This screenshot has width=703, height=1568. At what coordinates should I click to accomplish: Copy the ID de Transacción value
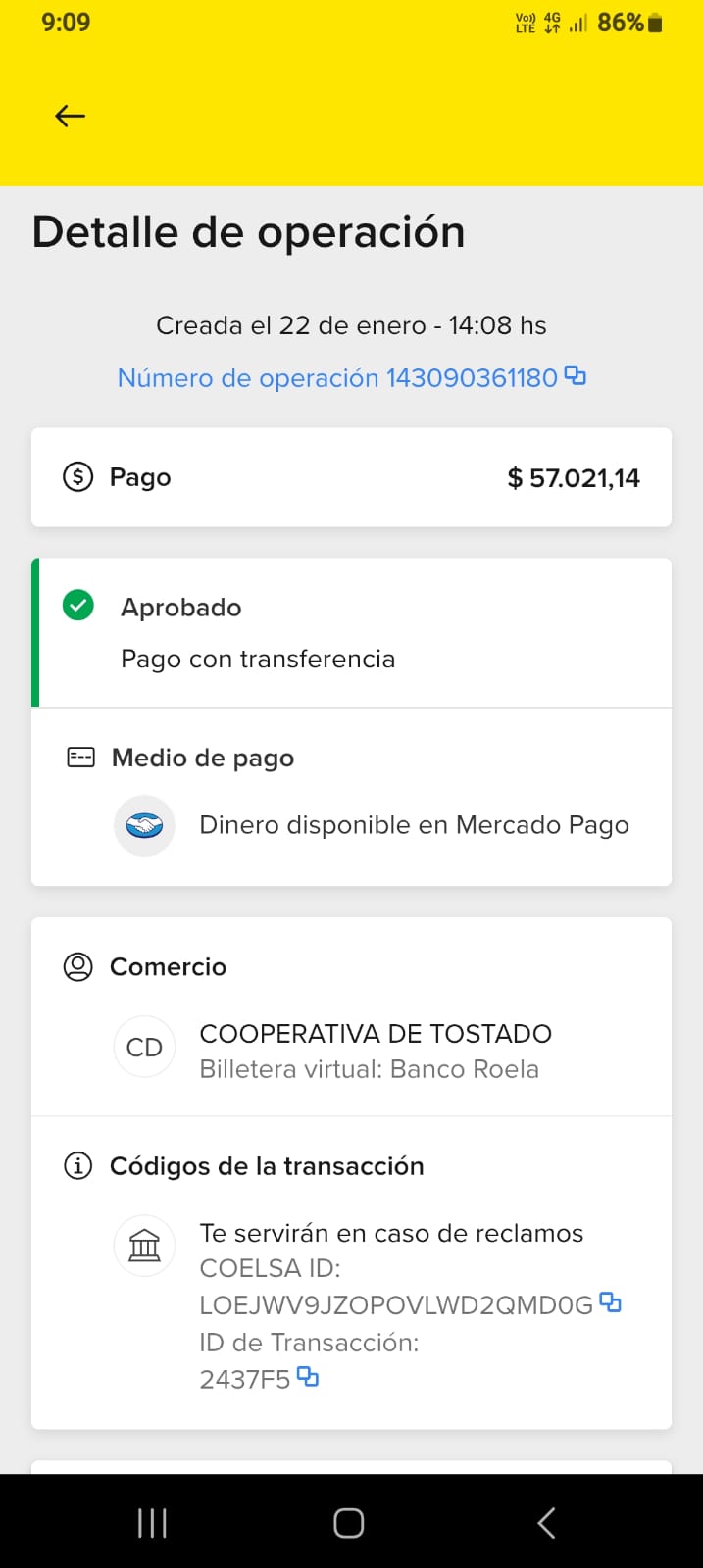pyautogui.click(x=308, y=1377)
